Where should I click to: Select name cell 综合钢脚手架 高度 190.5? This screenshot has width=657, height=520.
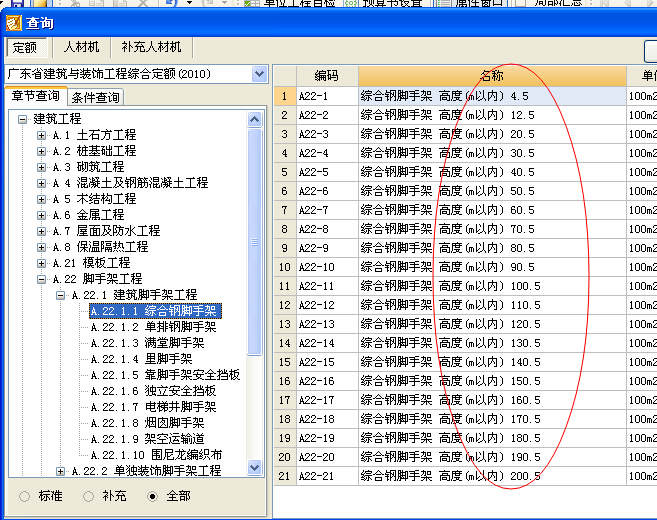pos(492,457)
